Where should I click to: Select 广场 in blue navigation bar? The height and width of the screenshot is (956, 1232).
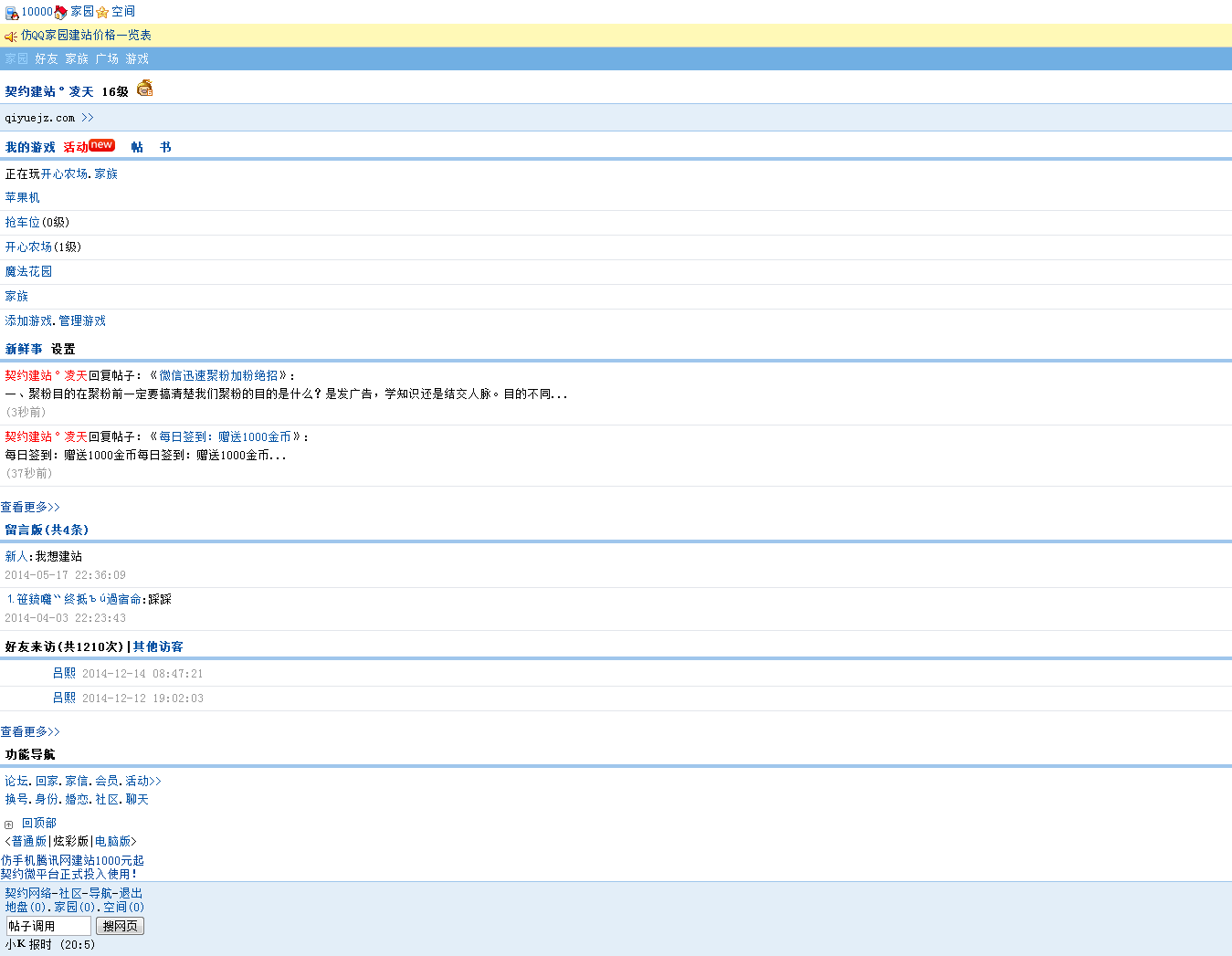point(107,59)
